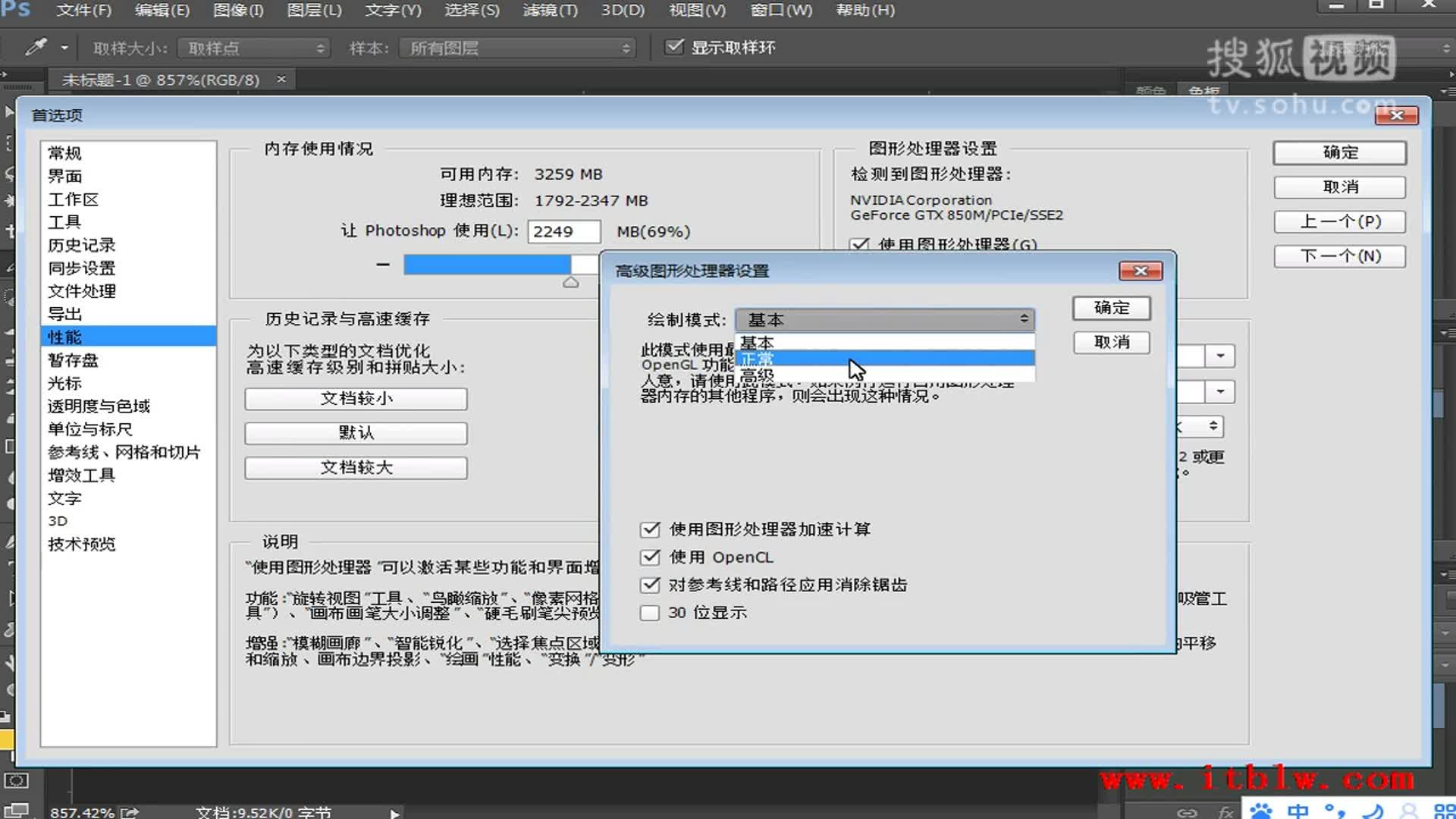Open the eyedropper tool preset picker arrow
1456x819 pixels.
click(64, 48)
